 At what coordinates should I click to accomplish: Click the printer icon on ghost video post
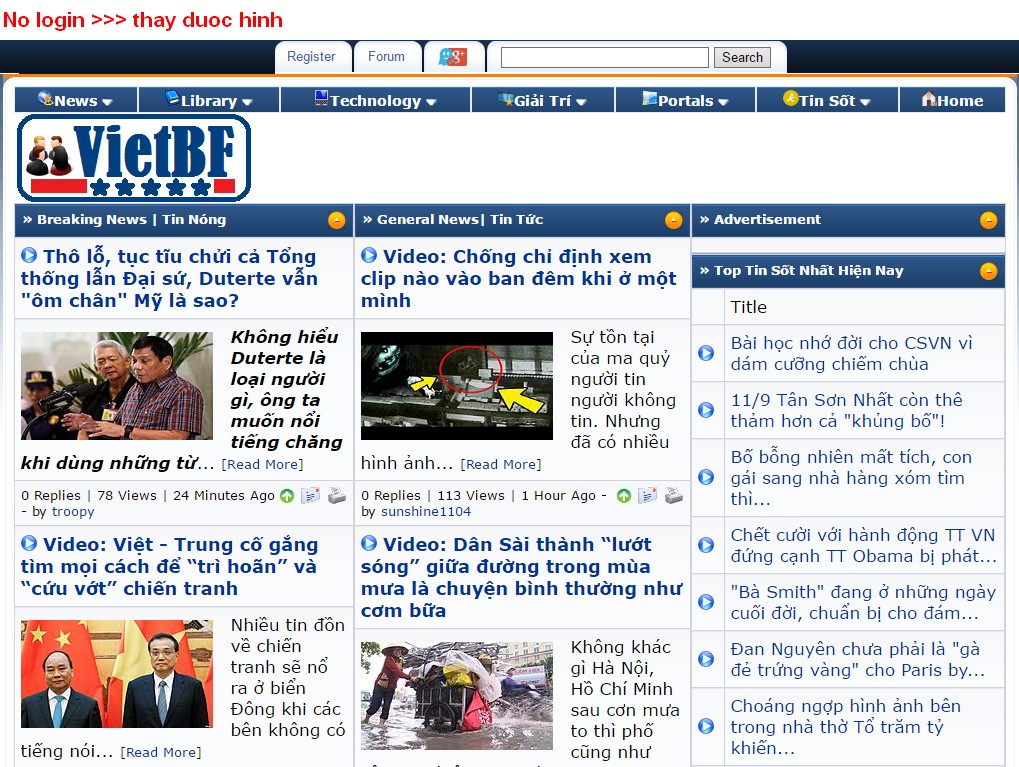[x=674, y=495]
